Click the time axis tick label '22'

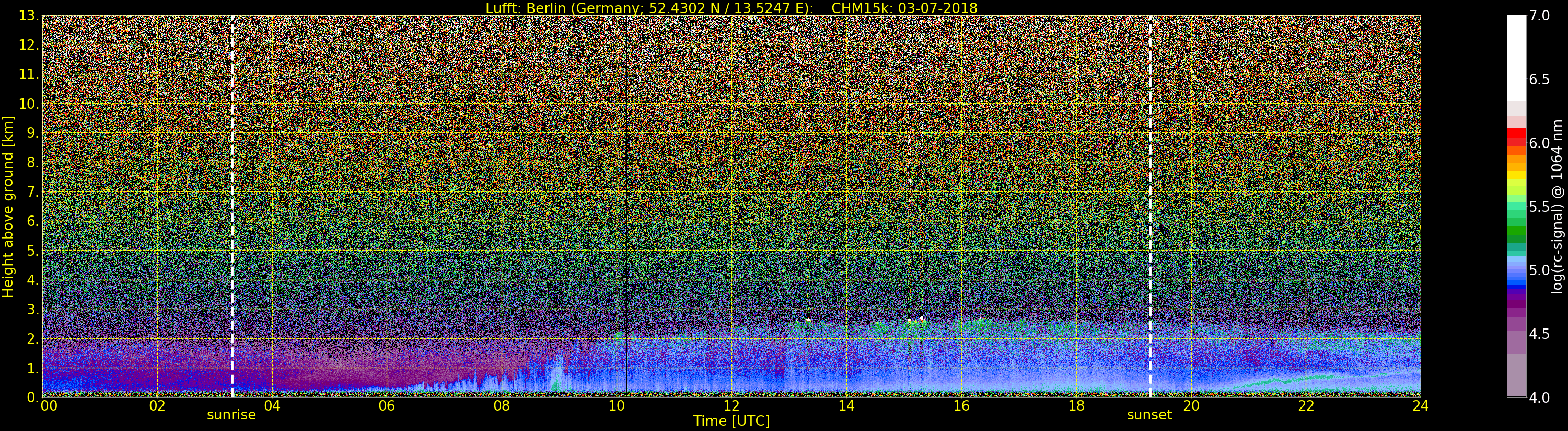click(x=1306, y=405)
